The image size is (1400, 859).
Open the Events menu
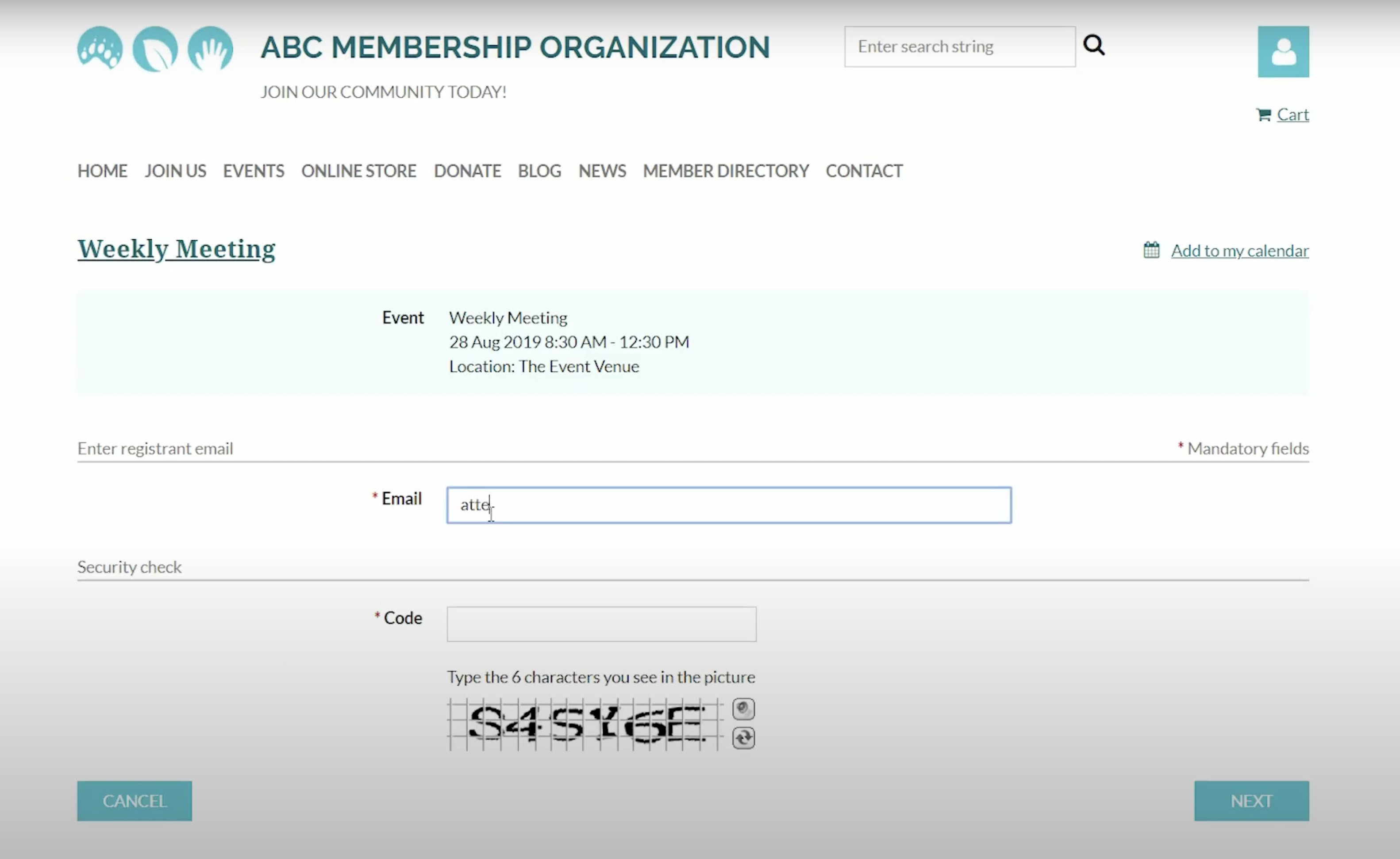click(254, 171)
